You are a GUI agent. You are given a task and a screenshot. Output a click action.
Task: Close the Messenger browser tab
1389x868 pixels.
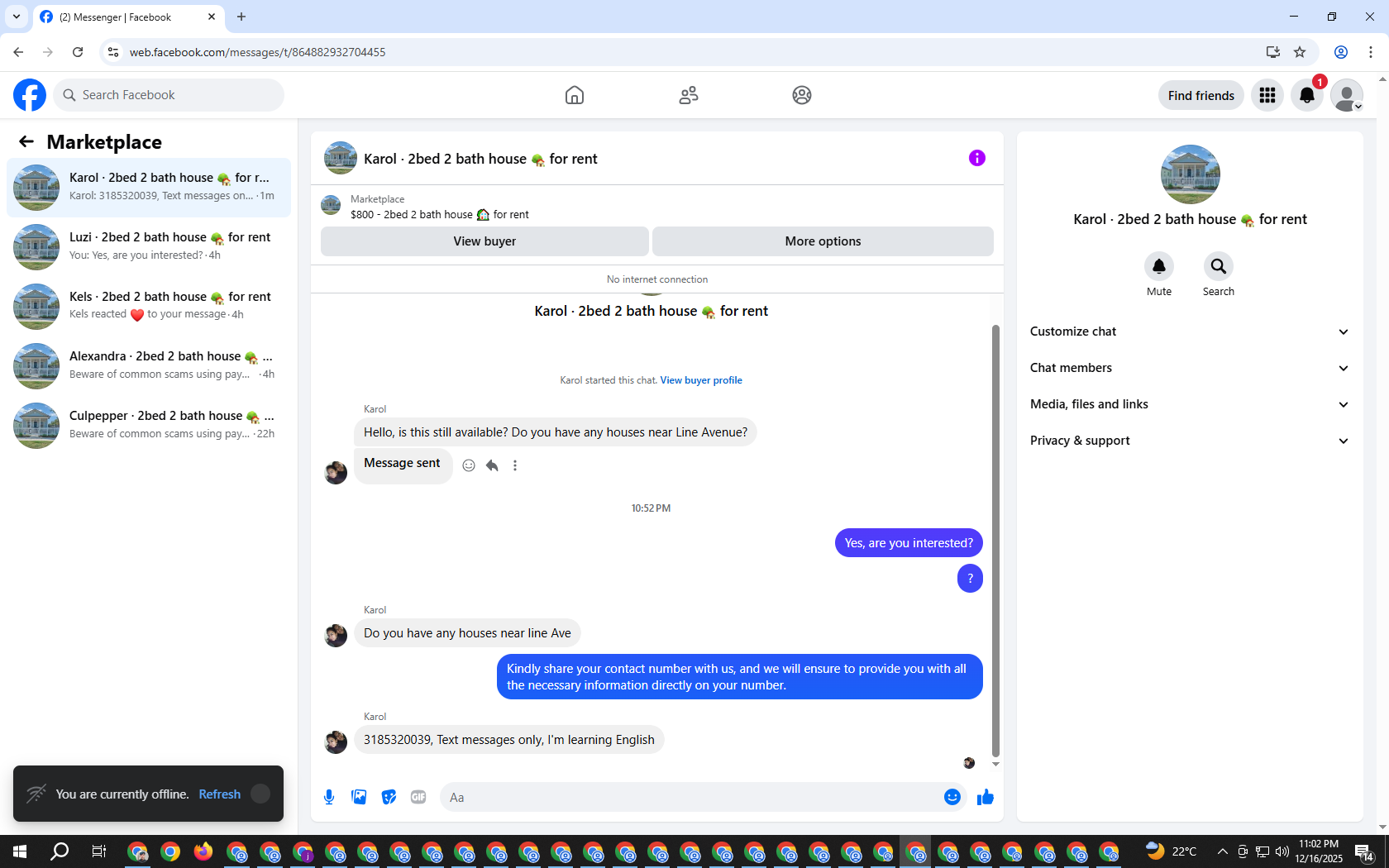click(x=212, y=17)
